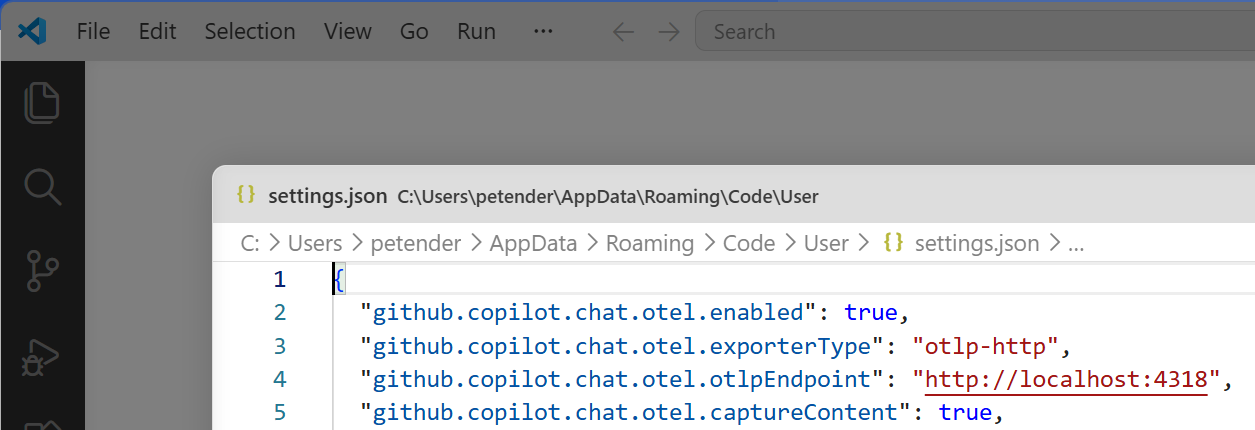Viewport: 1255px width, 430px height.
Task: Click the User breadcrumb segment
Action: click(826, 243)
